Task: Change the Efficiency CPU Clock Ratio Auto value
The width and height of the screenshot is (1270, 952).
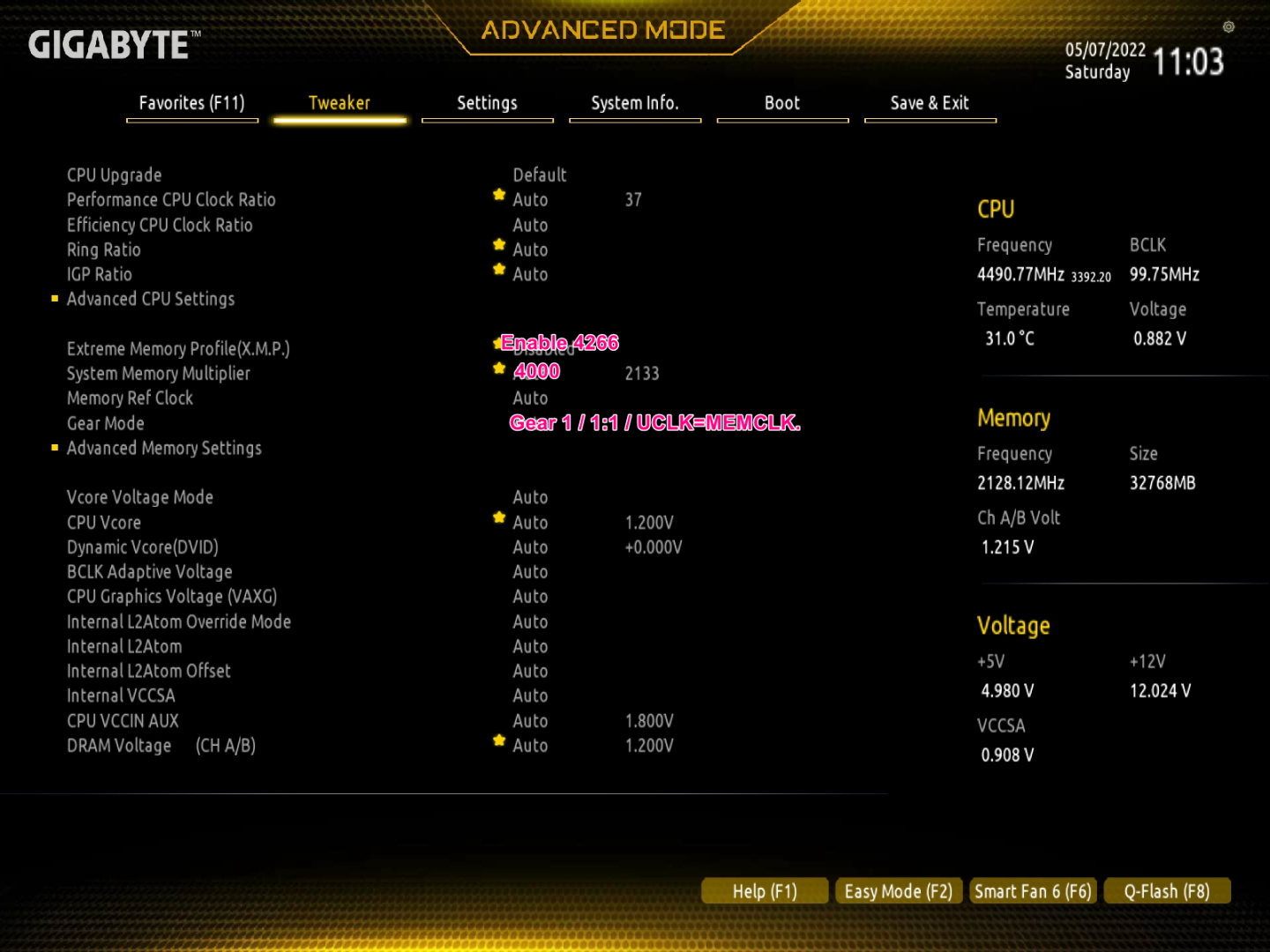Action: (530, 226)
